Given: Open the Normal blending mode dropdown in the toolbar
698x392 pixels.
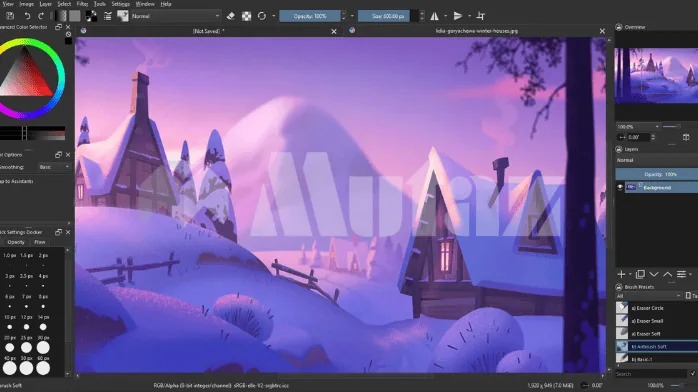Looking at the screenshot, I should click(x=175, y=16).
